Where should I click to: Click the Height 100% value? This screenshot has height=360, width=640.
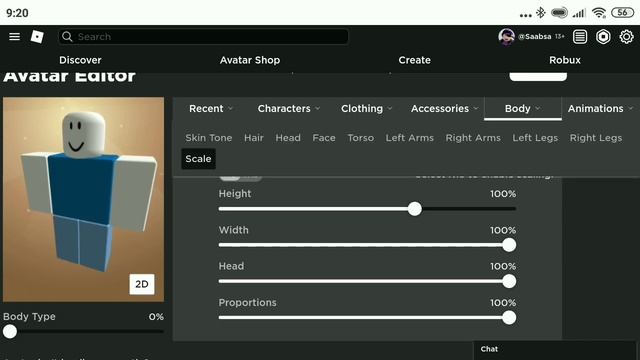click(503, 194)
